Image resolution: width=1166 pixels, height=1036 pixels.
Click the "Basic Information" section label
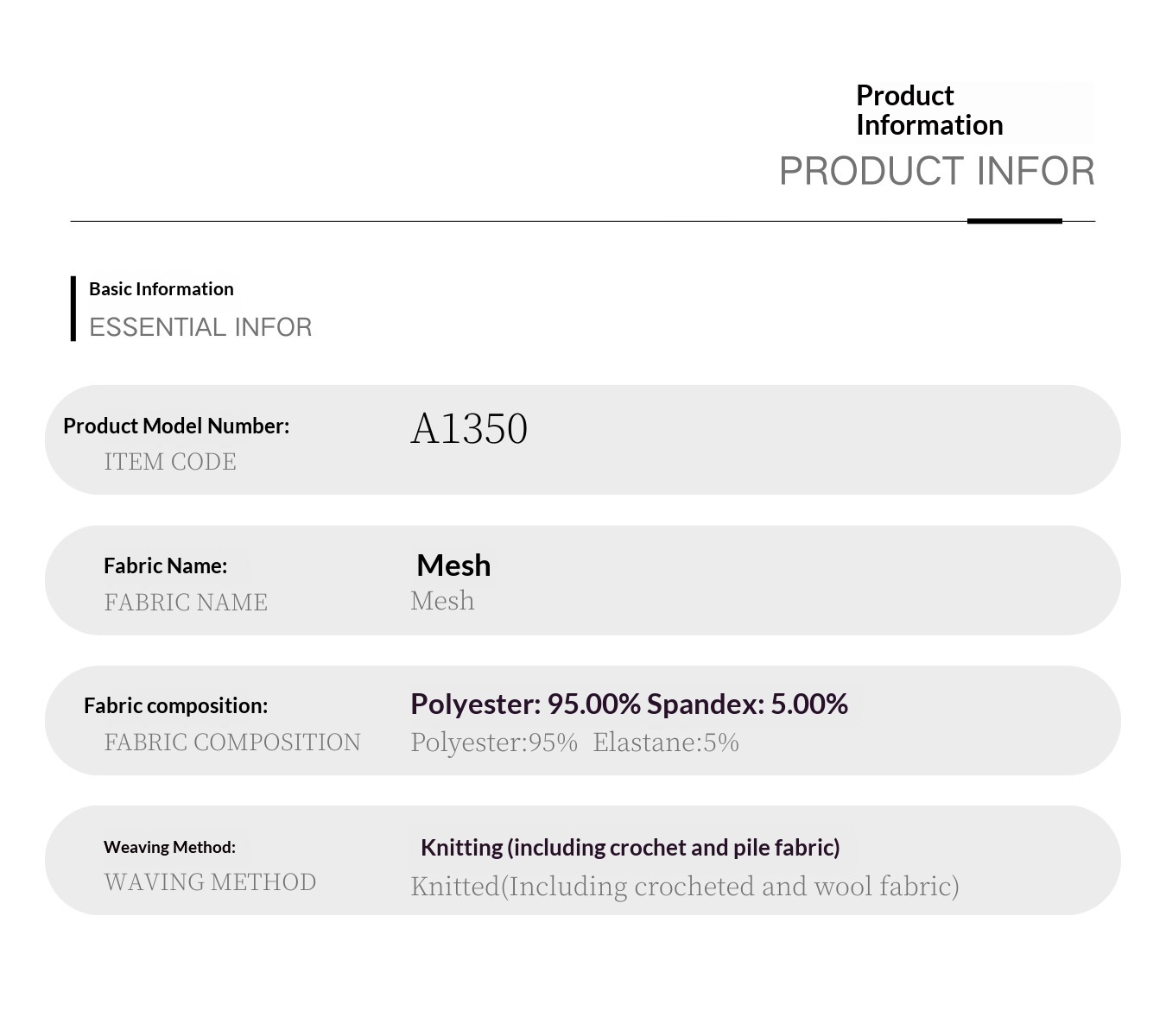[162, 289]
